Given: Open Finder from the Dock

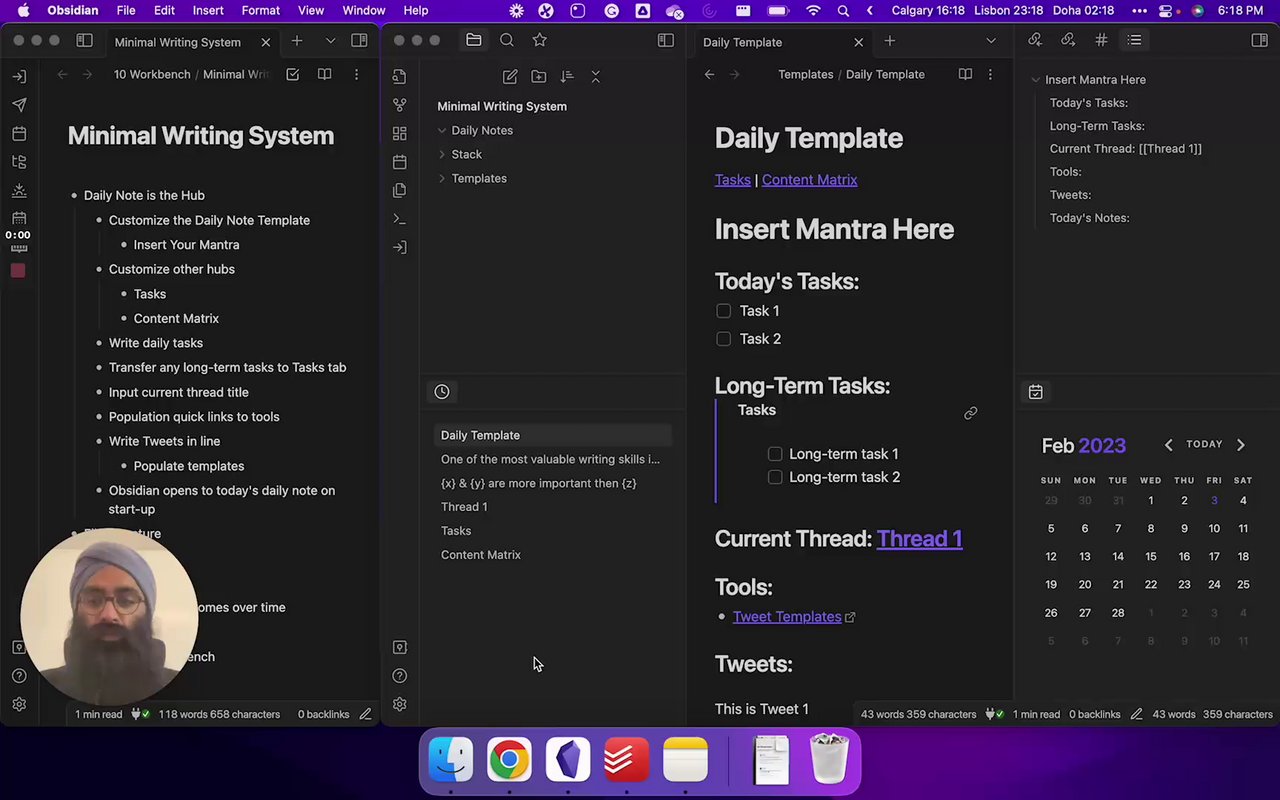Looking at the screenshot, I should 450,761.
